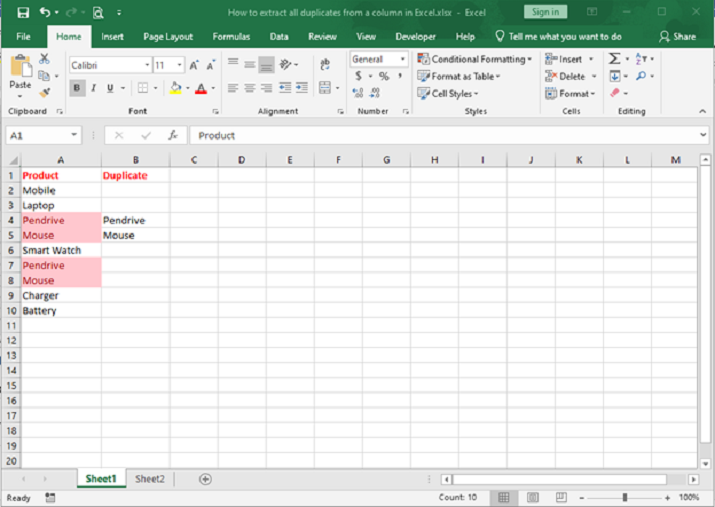This screenshot has width=715, height=507.
Task: Expand the formula bar
Action: [703, 135]
